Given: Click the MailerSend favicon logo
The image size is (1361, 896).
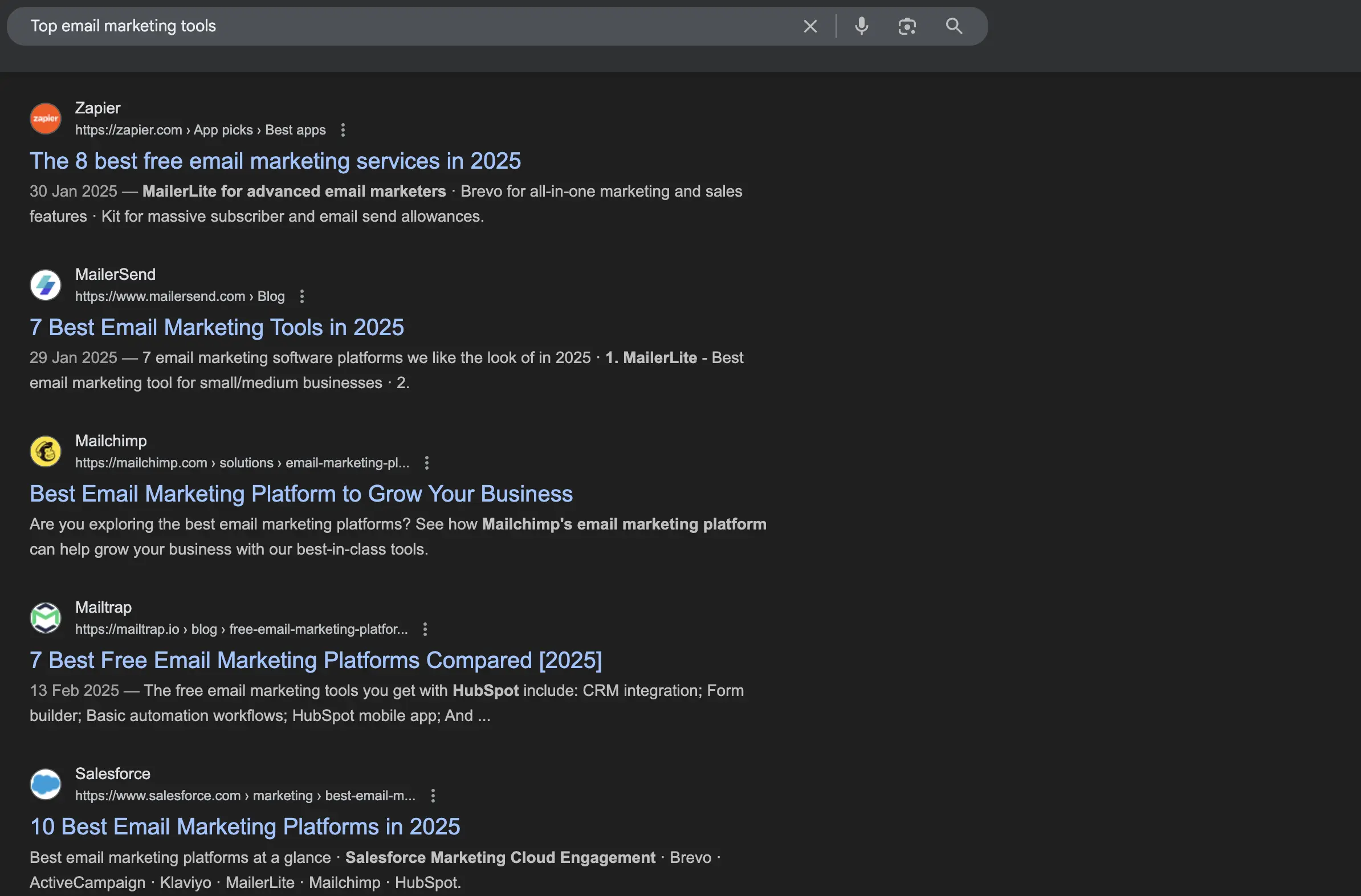Looking at the screenshot, I should tap(45, 285).
